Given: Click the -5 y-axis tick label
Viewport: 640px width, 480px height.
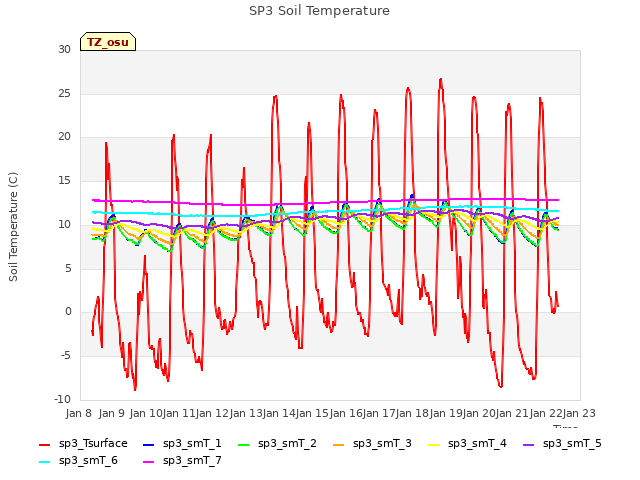Looking at the screenshot, I should 66,356.
